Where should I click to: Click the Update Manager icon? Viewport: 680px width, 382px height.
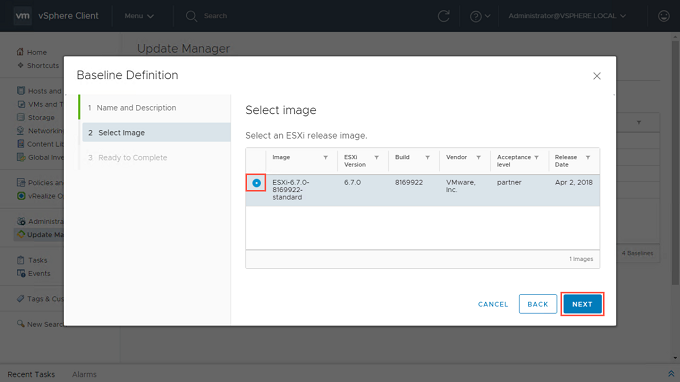tap(20, 234)
